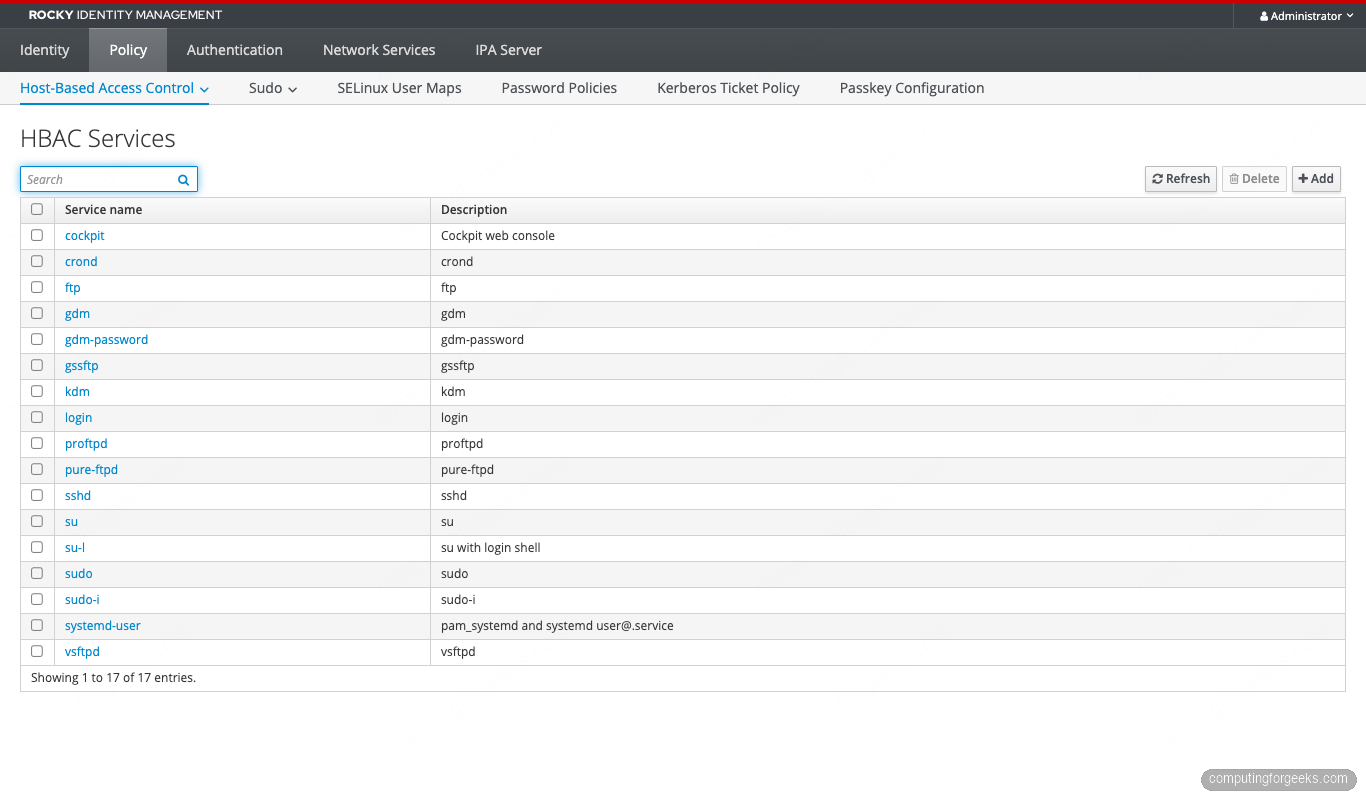Click the search magnifier icon
The image size is (1366, 800).
click(184, 180)
